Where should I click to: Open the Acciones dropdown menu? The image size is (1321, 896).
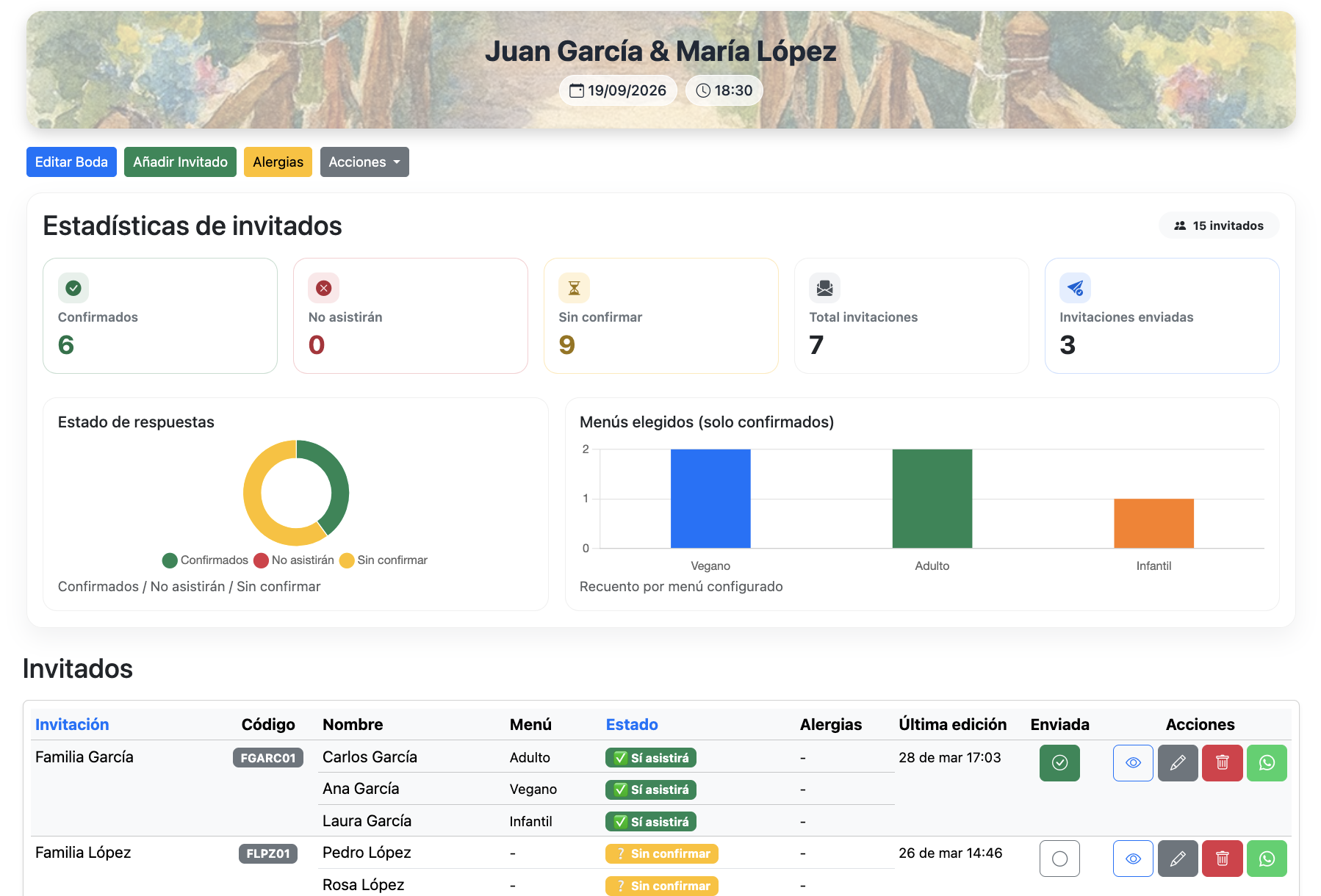(364, 162)
